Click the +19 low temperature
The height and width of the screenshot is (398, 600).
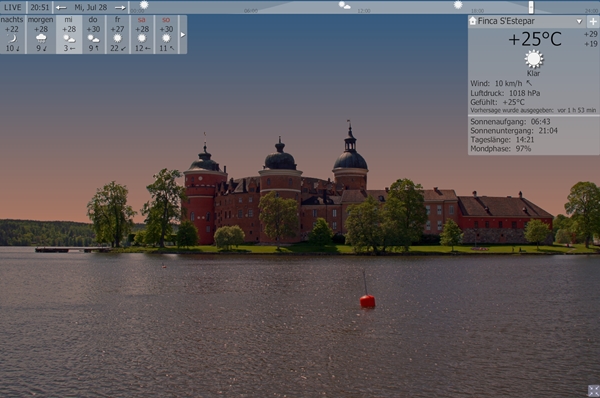[x=590, y=44]
